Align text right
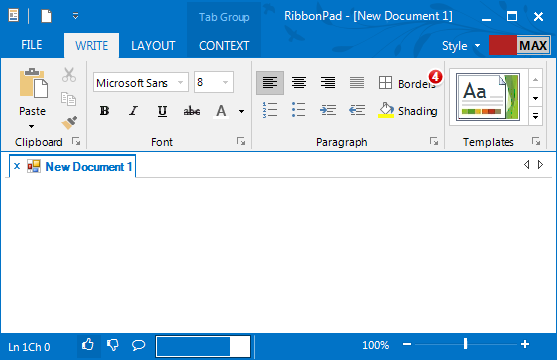 click(x=328, y=83)
